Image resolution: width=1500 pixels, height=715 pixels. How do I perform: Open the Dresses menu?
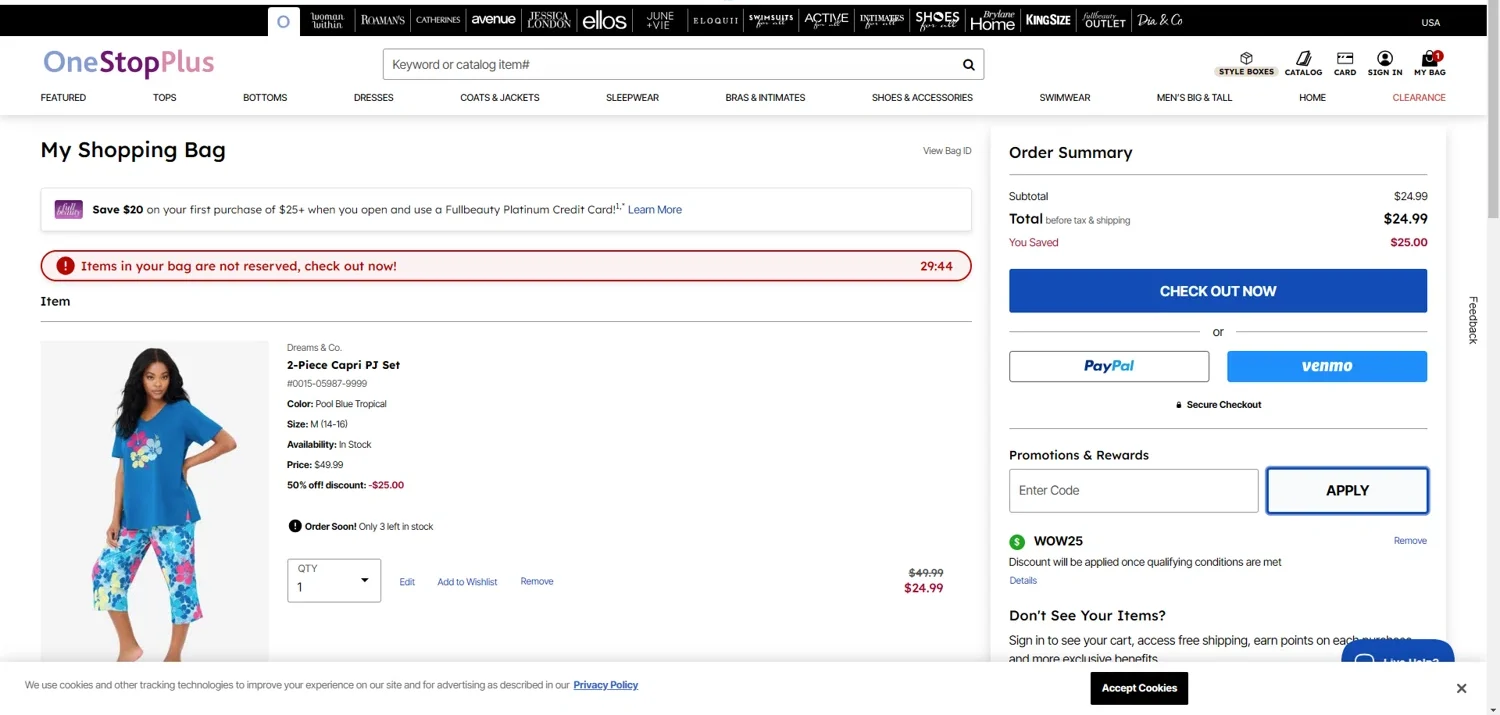(374, 98)
